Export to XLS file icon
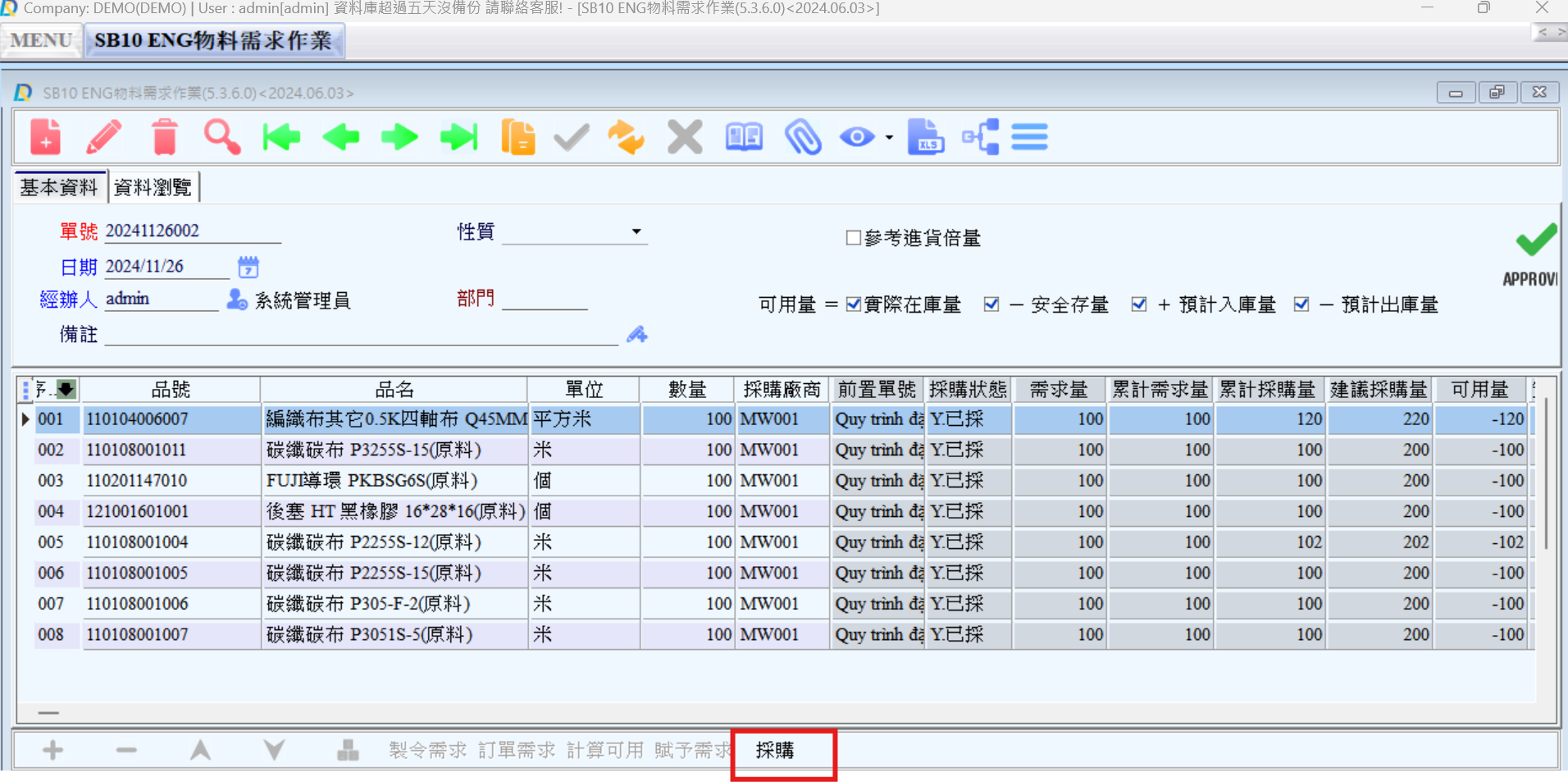 click(925, 137)
